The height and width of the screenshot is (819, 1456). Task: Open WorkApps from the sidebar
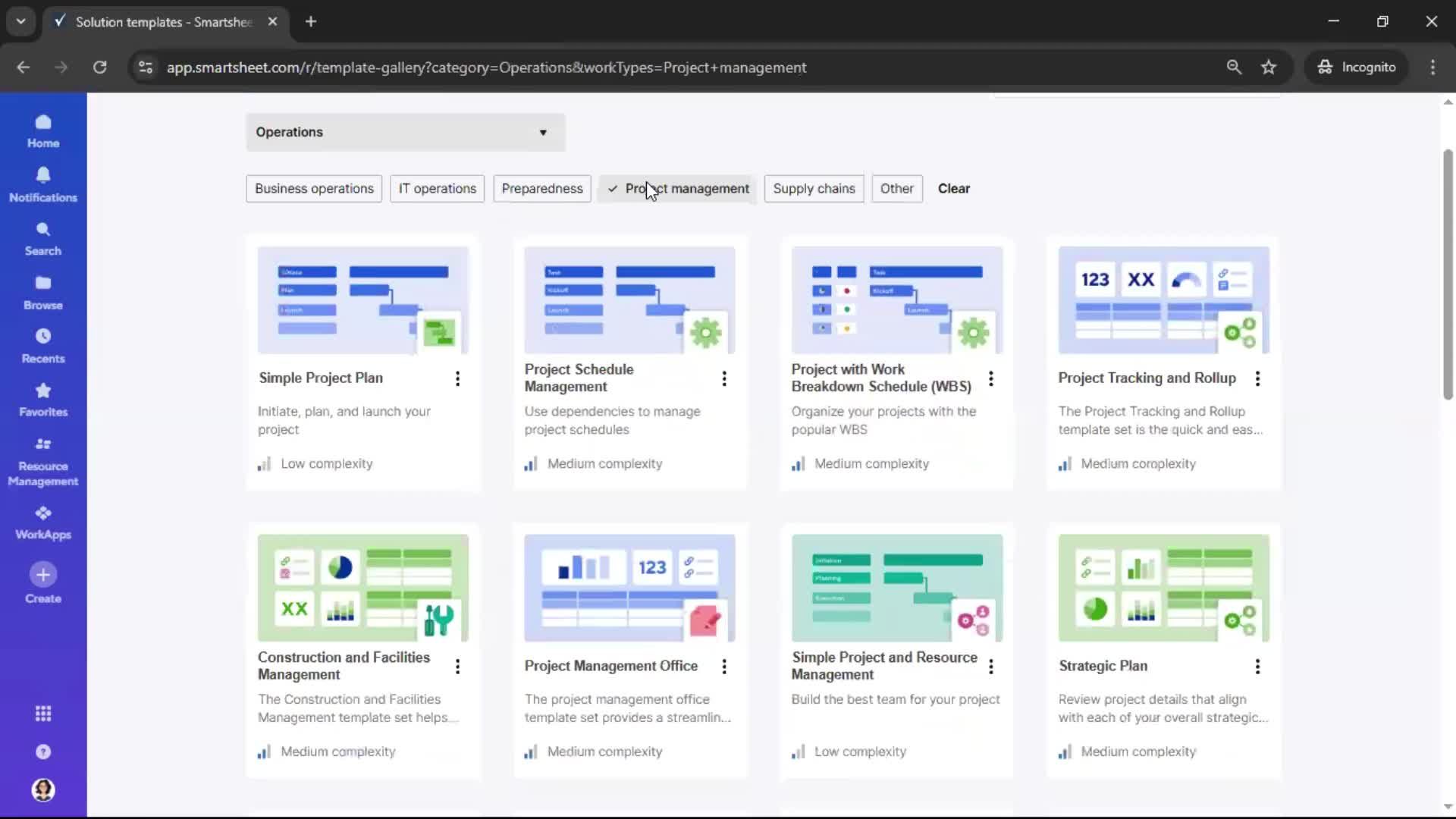pyautogui.click(x=42, y=521)
